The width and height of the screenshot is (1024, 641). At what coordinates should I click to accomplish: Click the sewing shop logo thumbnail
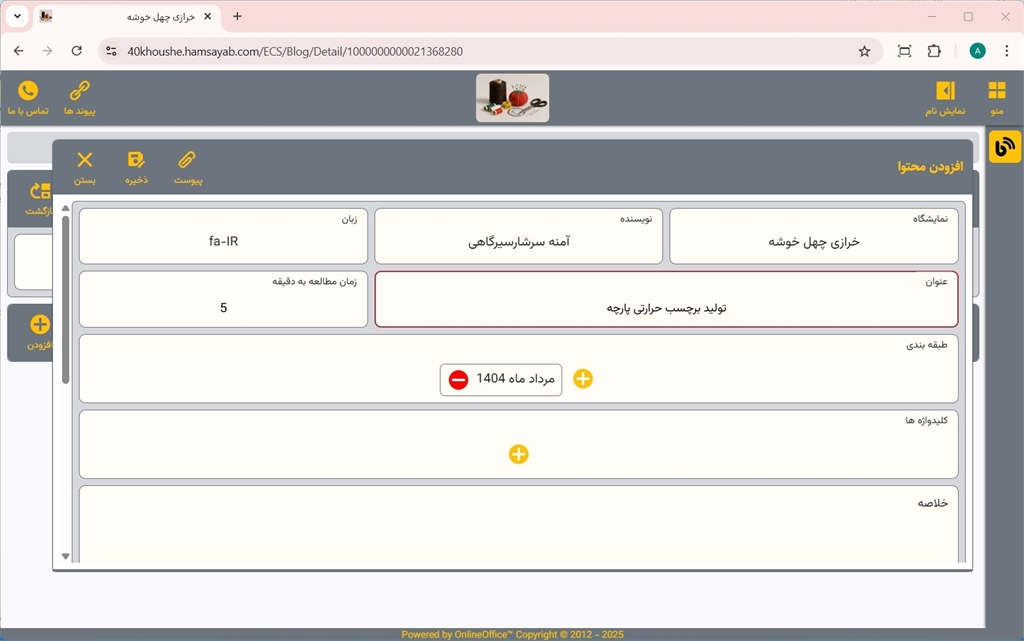coord(512,98)
